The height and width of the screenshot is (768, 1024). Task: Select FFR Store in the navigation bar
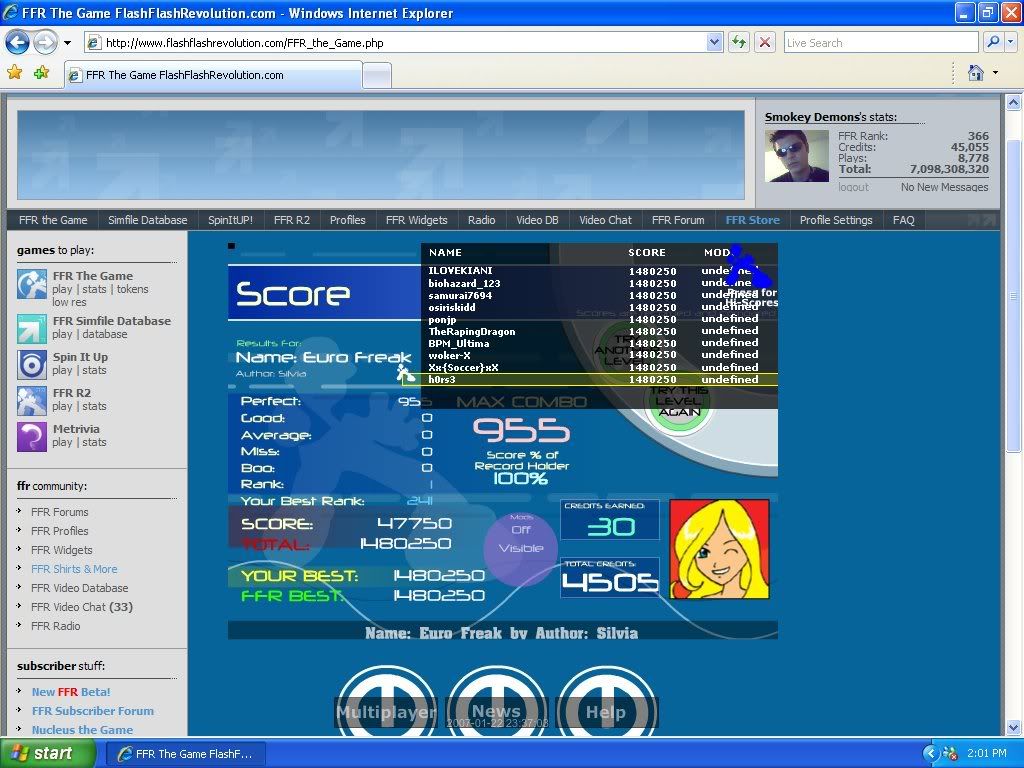(752, 220)
